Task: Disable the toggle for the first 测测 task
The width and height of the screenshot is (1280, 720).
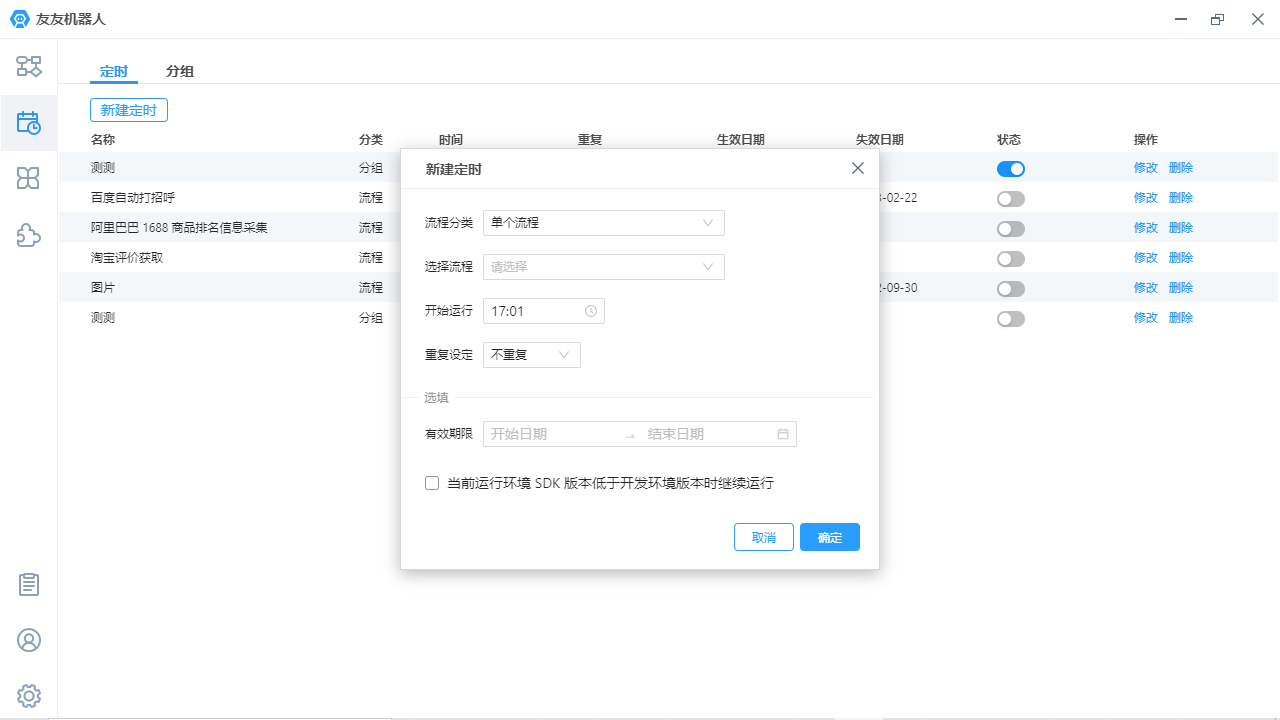Action: [x=1010, y=168]
